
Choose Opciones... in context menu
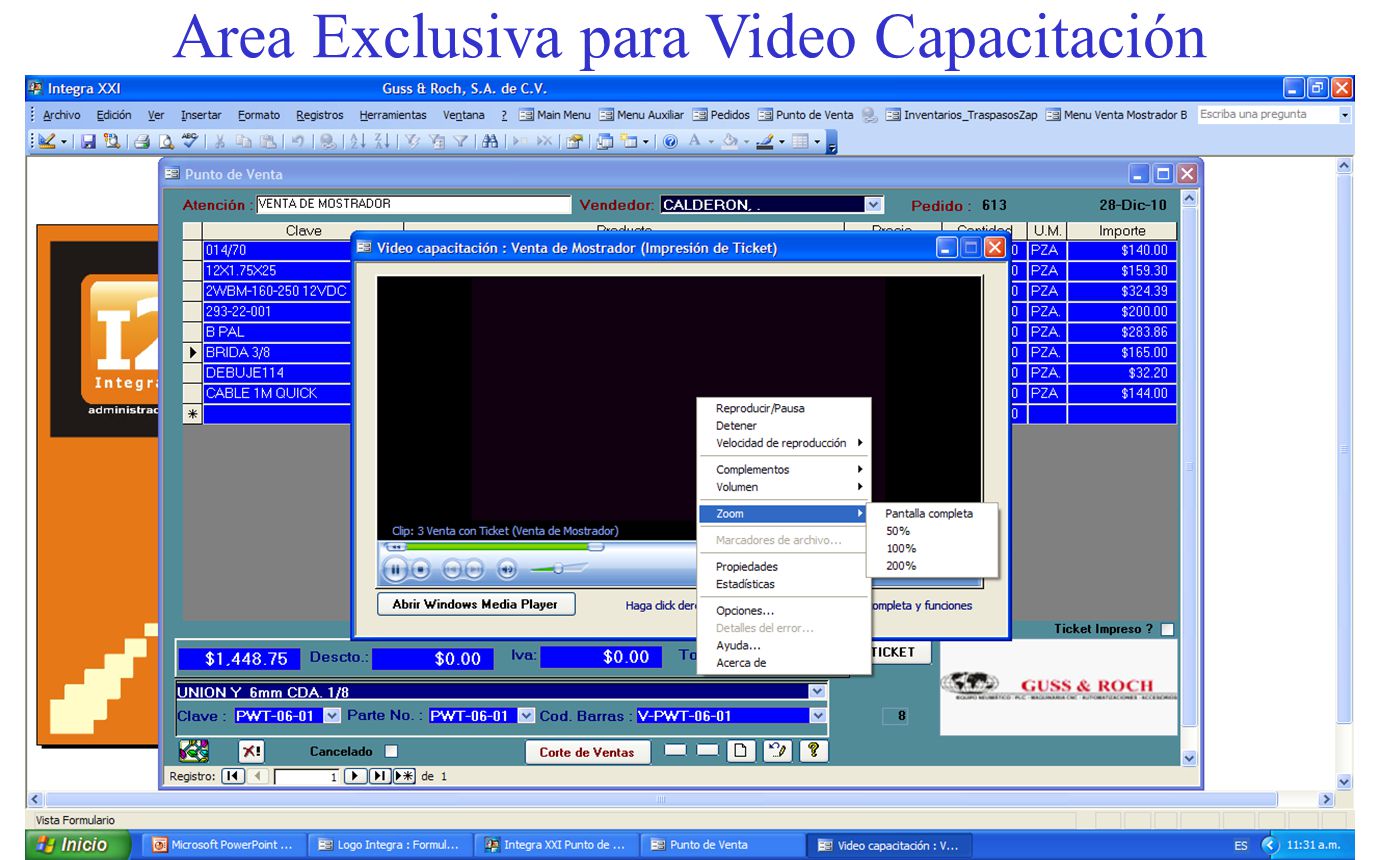(x=745, y=611)
